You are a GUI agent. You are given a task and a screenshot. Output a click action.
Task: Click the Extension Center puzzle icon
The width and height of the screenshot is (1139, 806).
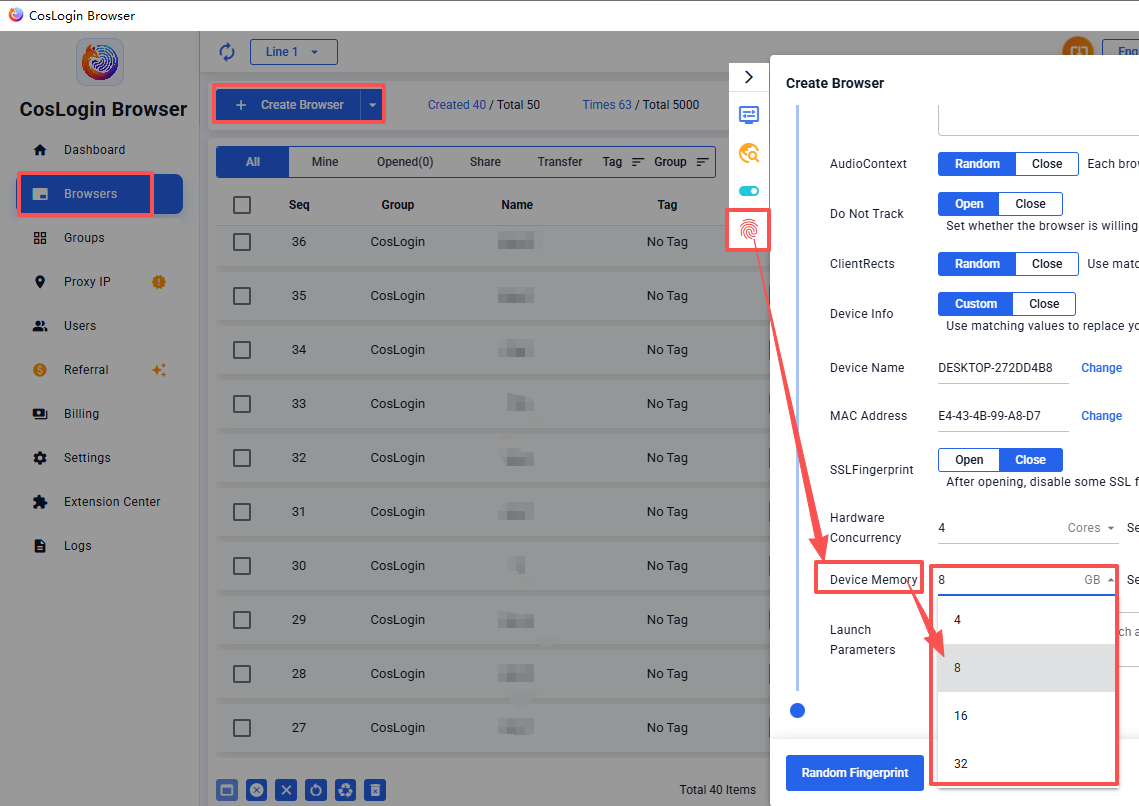40,502
